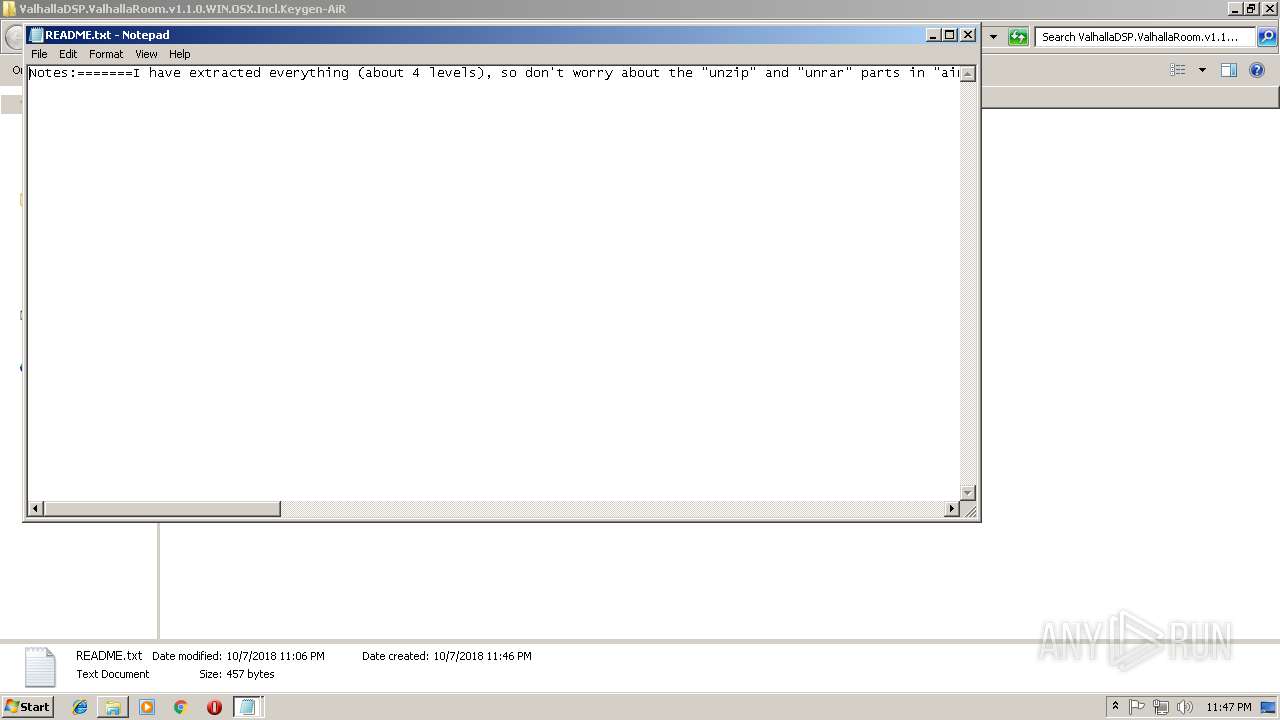Open Action Center flag icon in tray
The image size is (1280, 720).
click(1137, 707)
